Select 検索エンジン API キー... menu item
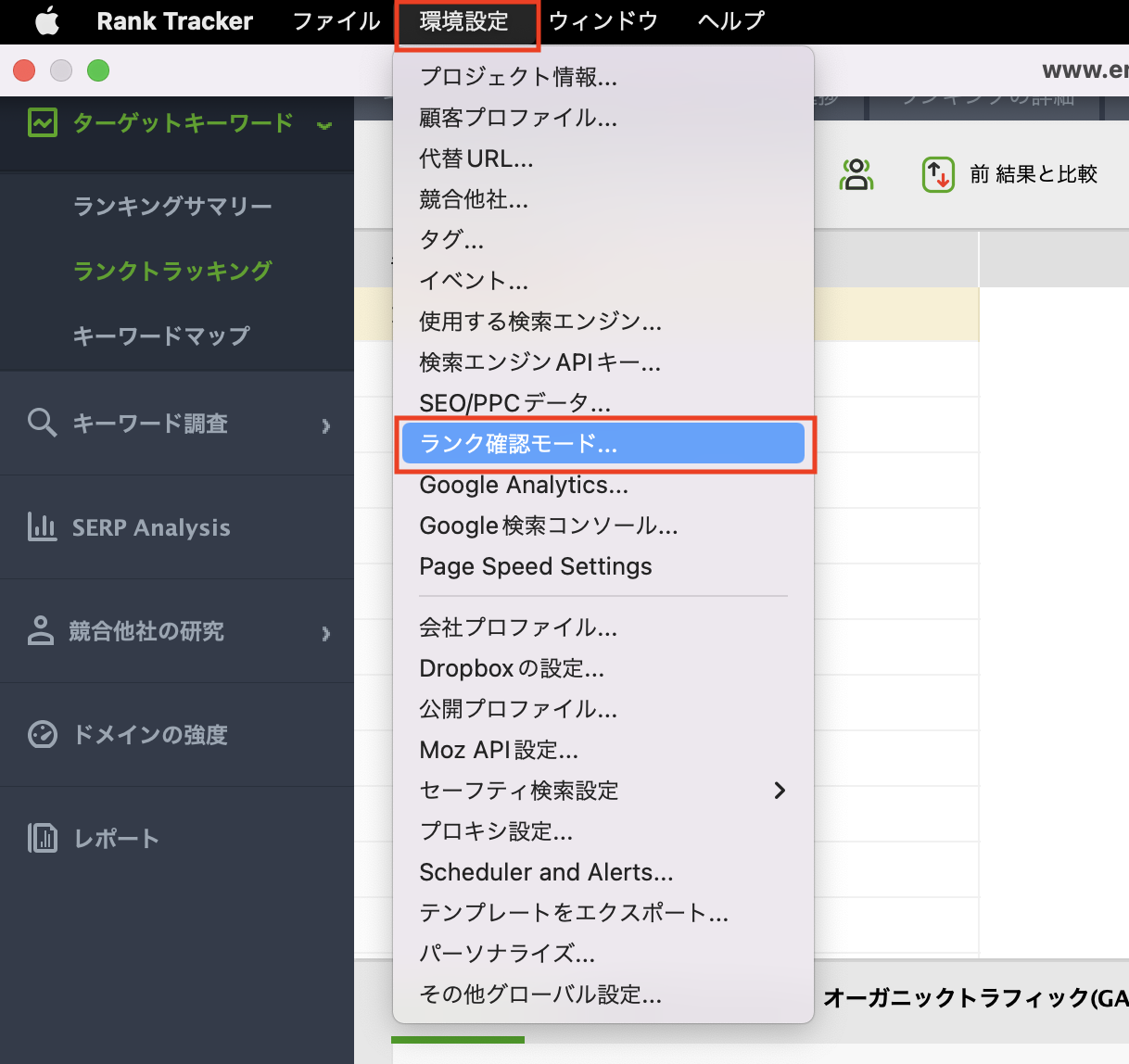1129x1064 pixels. [x=603, y=362]
